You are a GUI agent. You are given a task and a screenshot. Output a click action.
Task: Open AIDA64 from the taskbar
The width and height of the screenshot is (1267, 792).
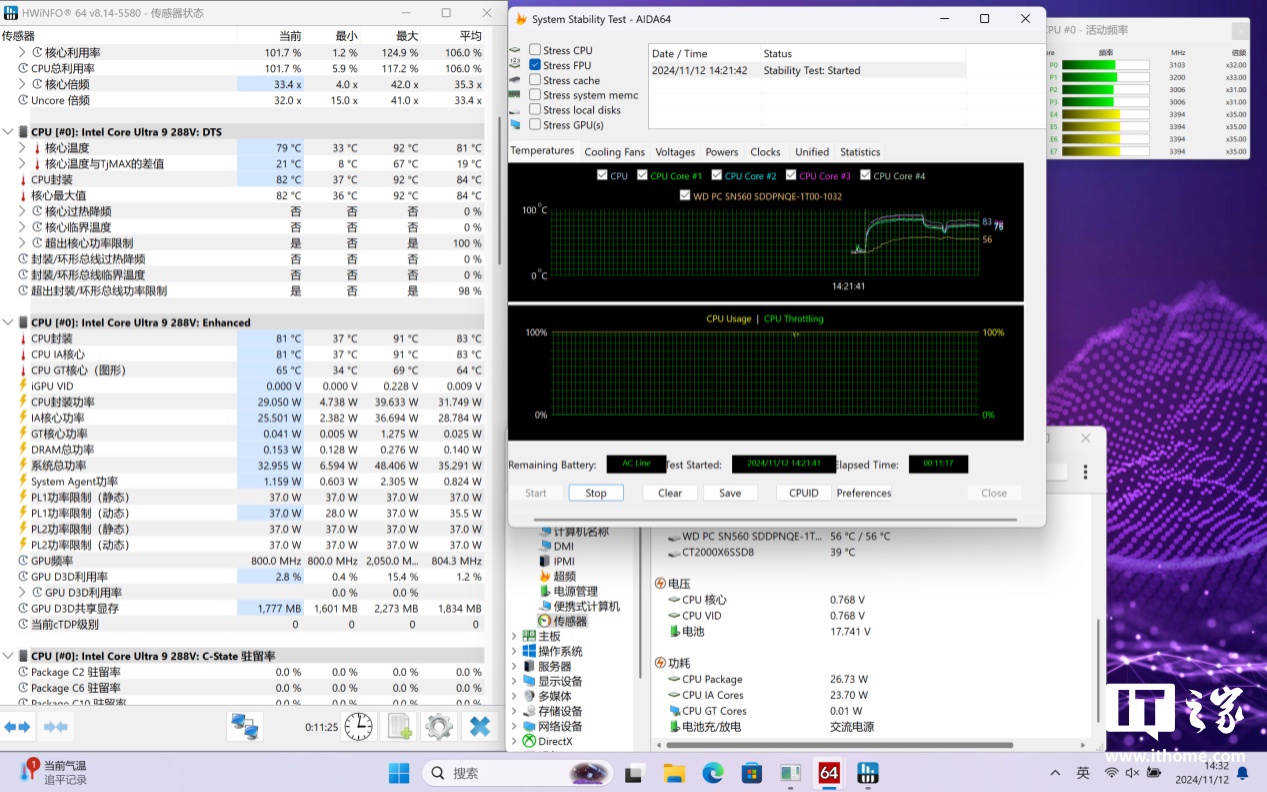(x=829, y=773)
